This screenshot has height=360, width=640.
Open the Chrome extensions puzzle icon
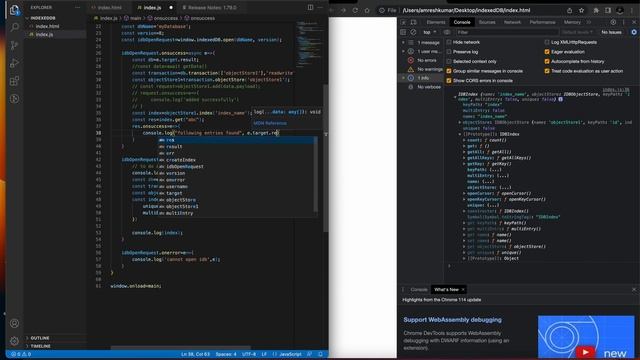(596, 10)
